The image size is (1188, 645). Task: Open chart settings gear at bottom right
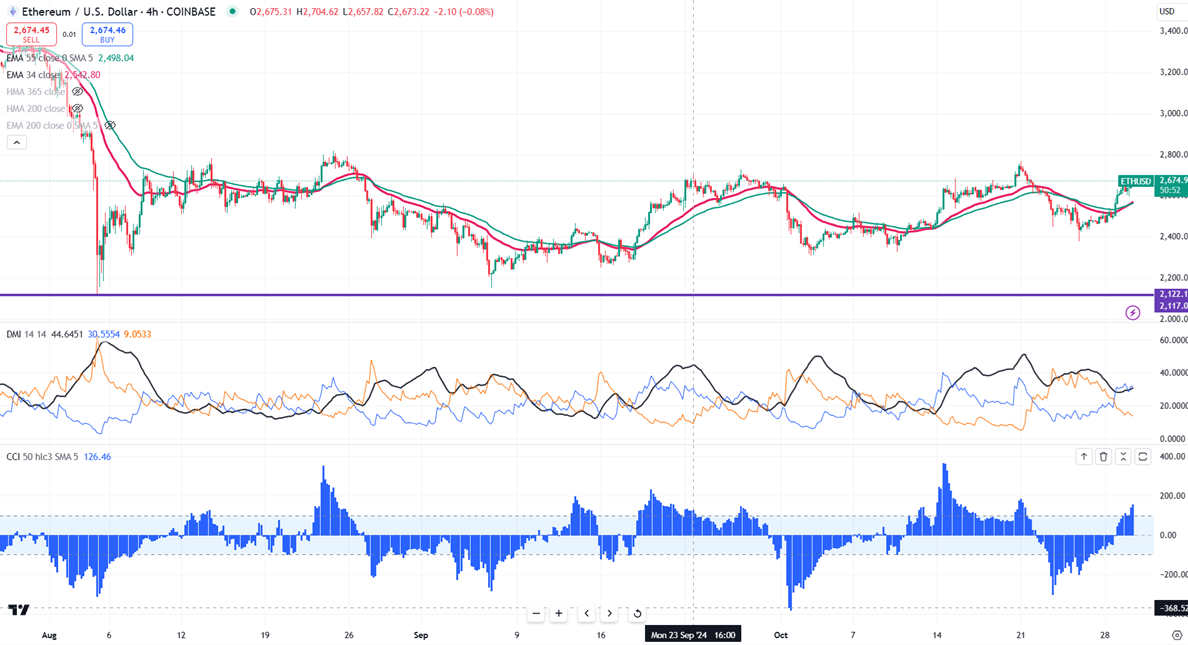[1177, 635]
